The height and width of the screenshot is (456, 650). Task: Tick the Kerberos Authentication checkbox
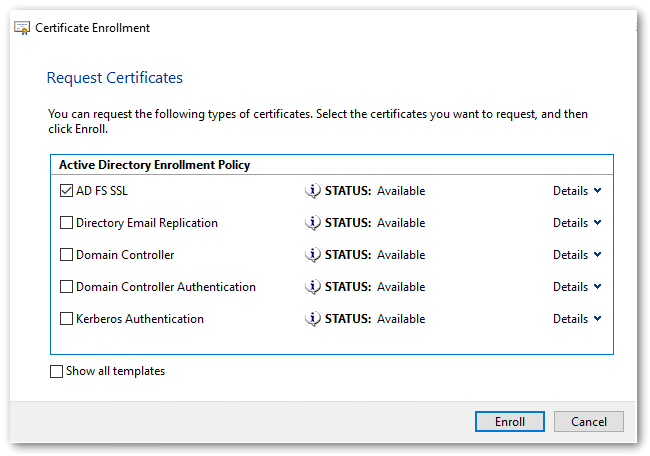[x=67, y=319]
